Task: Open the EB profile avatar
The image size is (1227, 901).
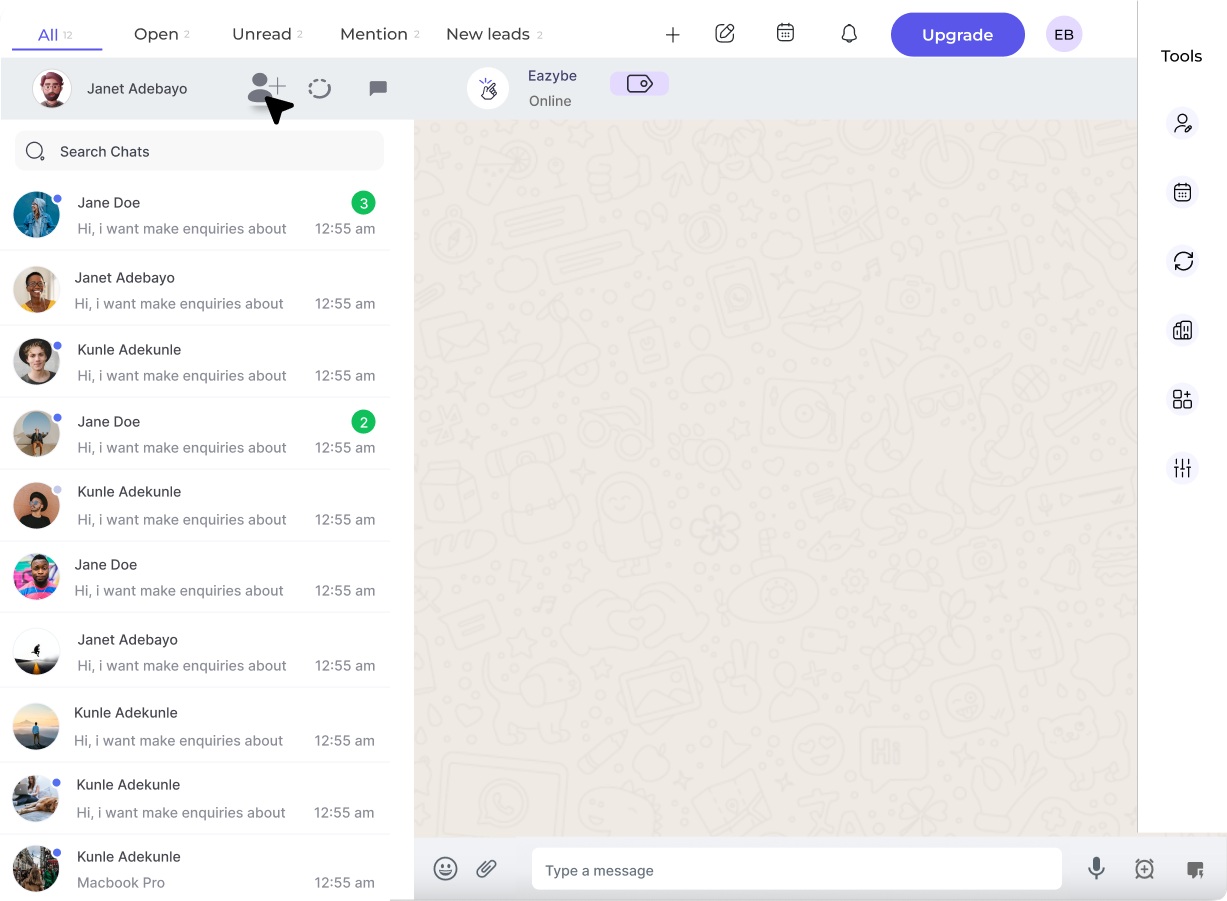Action: [x=1063, y=33]
